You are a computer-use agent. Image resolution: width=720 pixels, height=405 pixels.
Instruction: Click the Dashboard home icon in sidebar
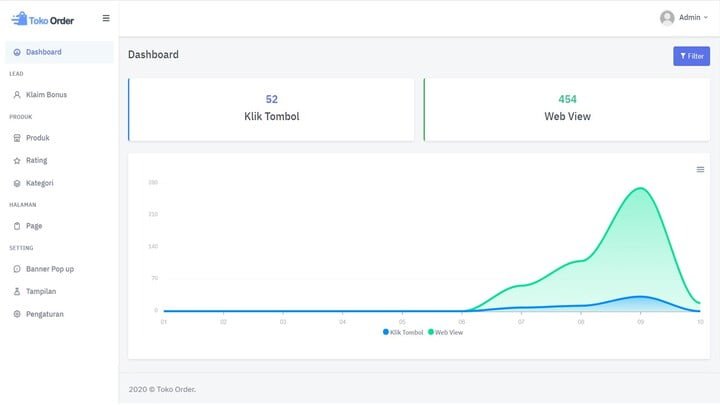pos(17,52)
